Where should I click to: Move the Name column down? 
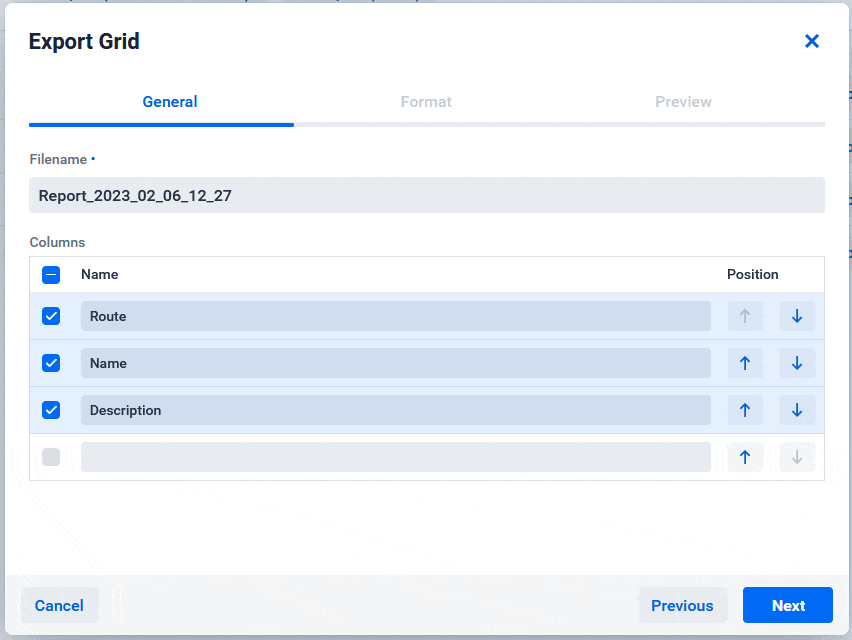(797, 363)
